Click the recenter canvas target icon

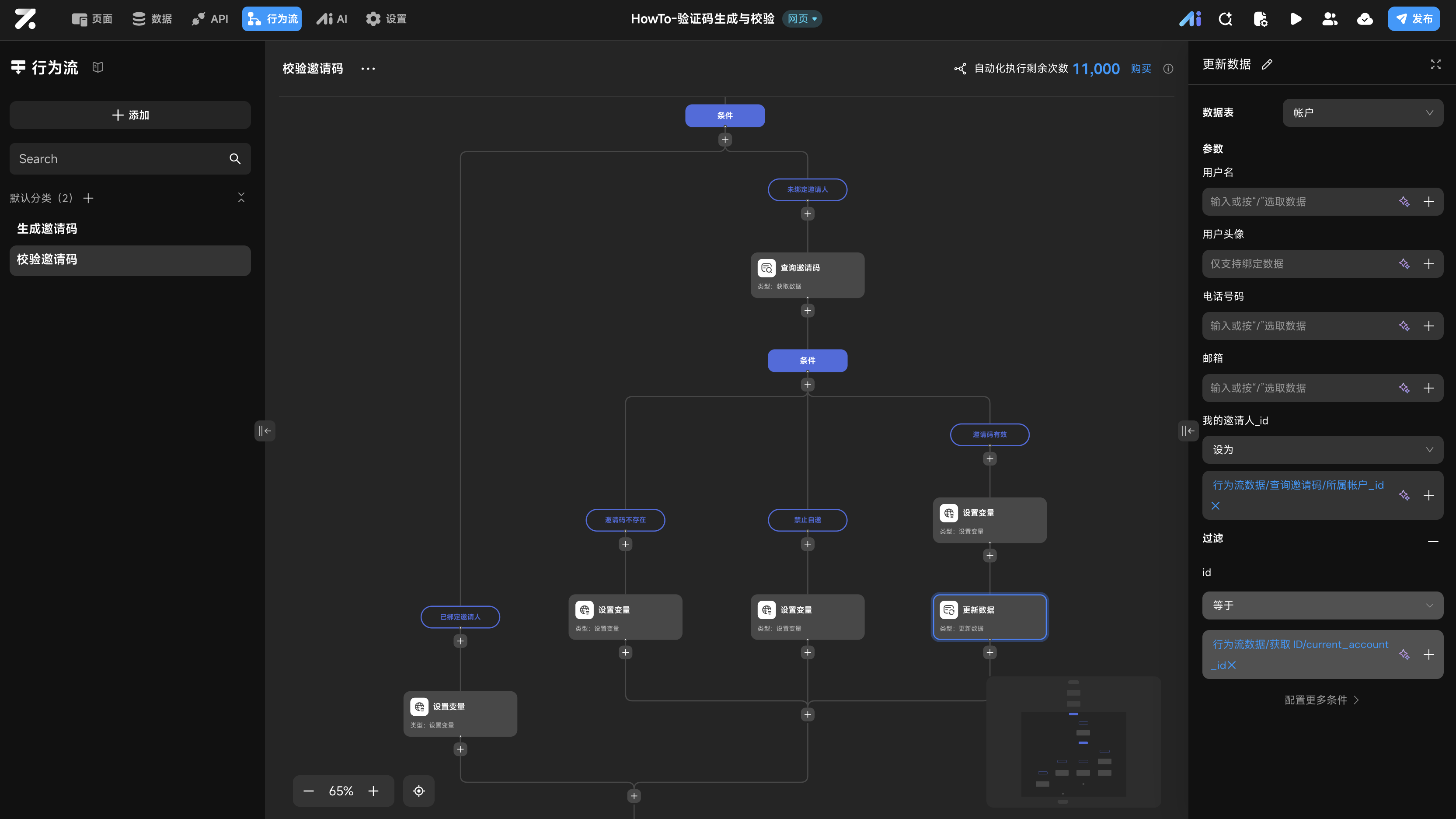point(418,791)
